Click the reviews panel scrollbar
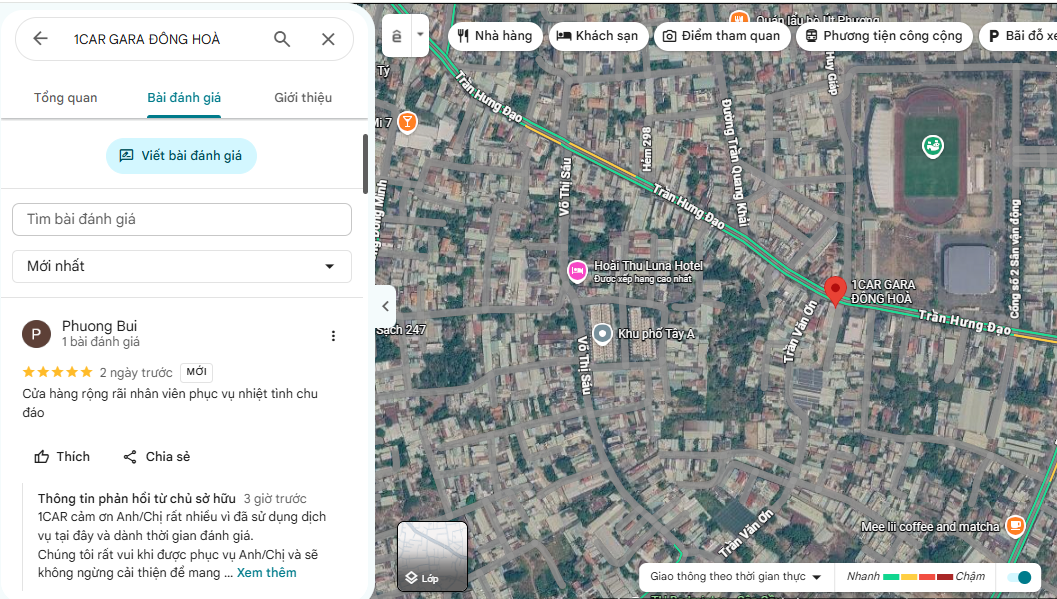This screenshot has width=1057, height=599. tap(365, 164)
